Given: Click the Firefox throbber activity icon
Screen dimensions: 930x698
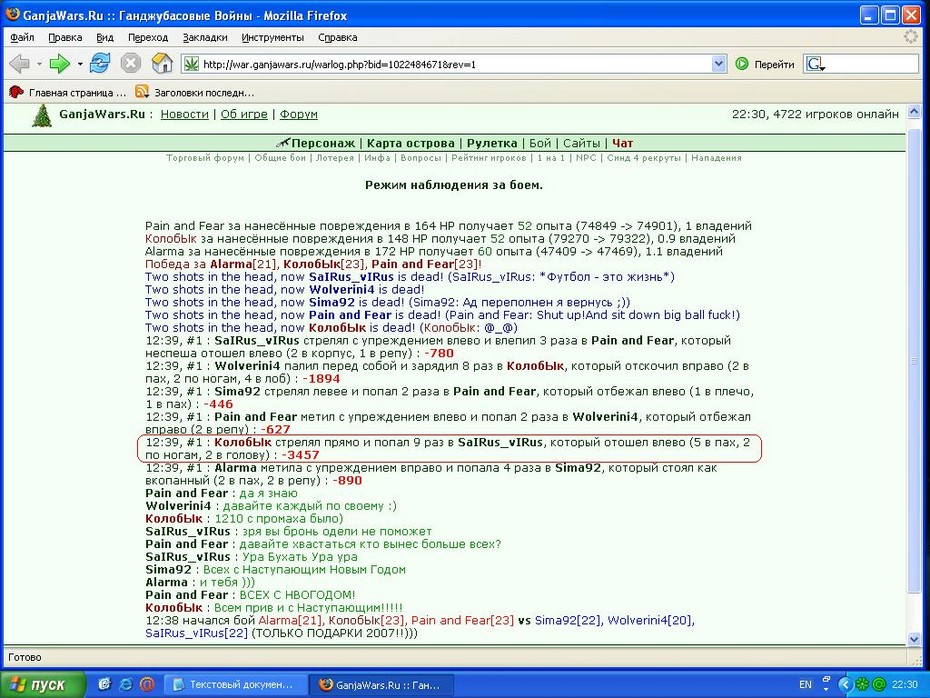Looking at the screenshot, I should pos(910,37).
